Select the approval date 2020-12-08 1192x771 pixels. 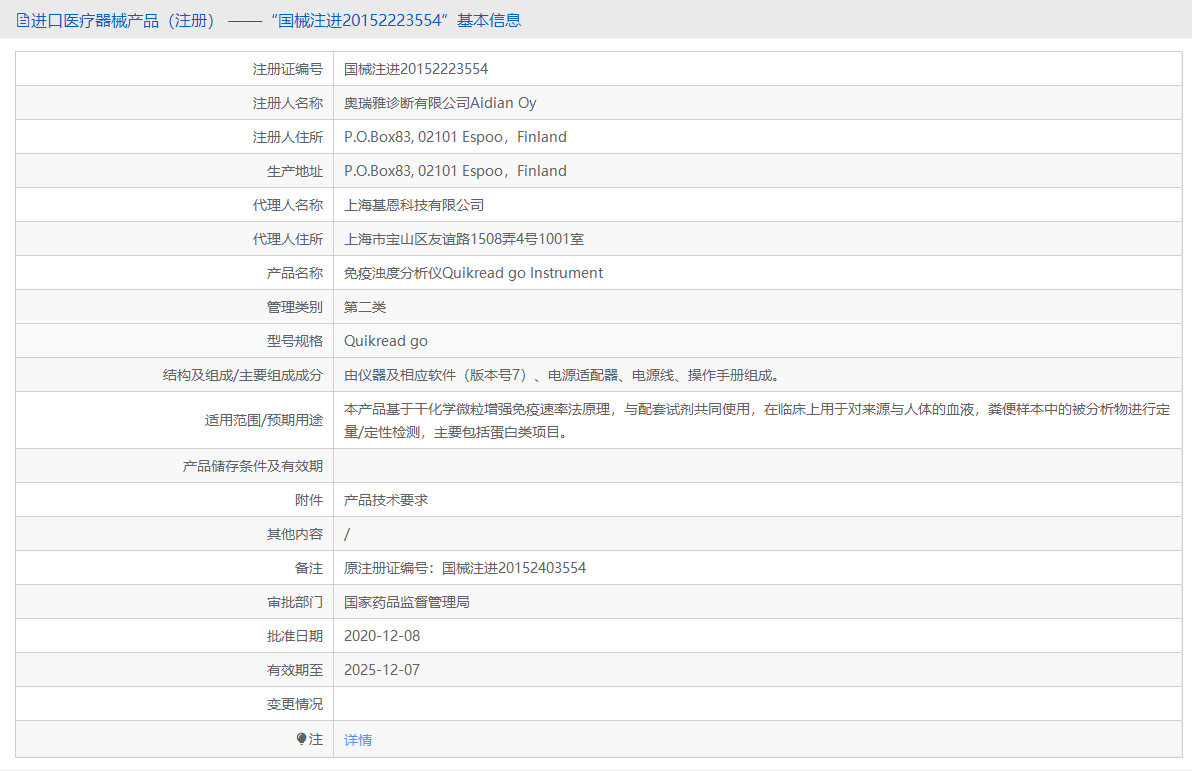pos(383,635)
